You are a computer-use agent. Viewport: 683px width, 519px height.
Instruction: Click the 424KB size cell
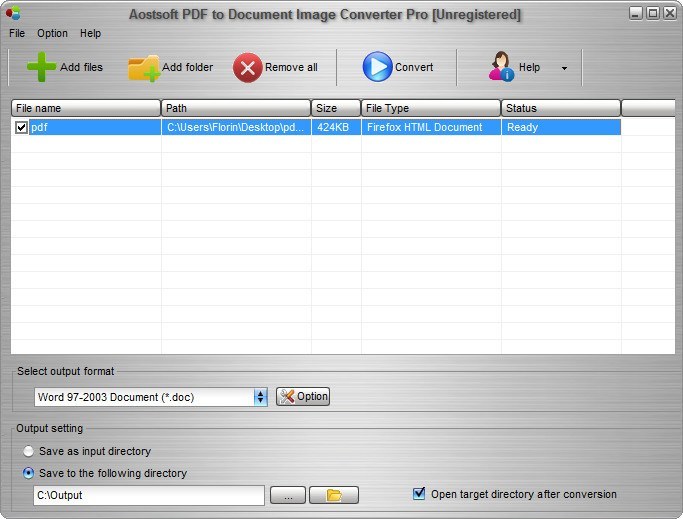[x=336, y=127]
